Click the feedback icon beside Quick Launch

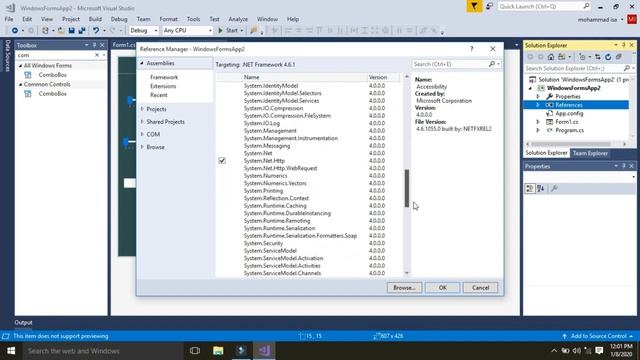pos(489,6)
